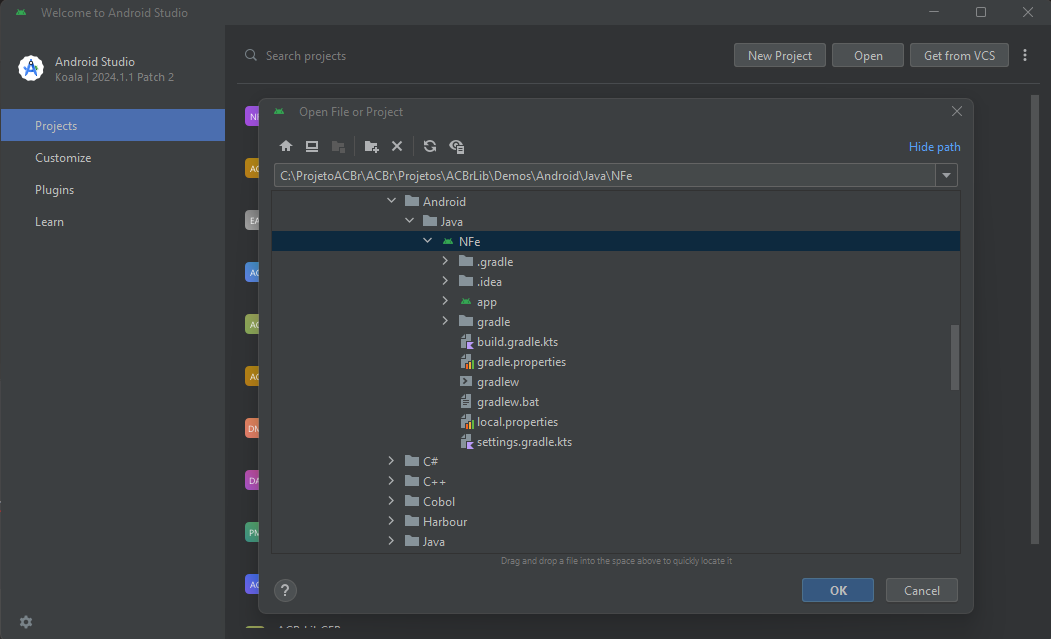
Task: Click the welcome window projects list scrollbar
Action: pos(1034,319)
